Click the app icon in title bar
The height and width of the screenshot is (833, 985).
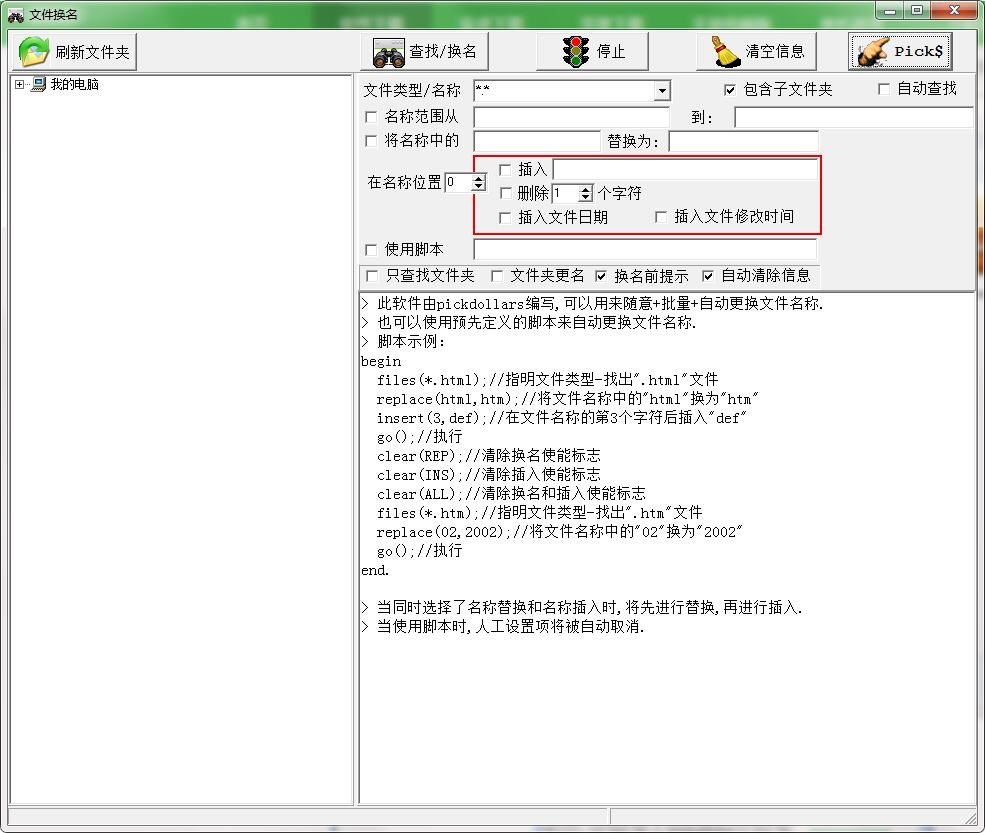(x=16, y=15)
